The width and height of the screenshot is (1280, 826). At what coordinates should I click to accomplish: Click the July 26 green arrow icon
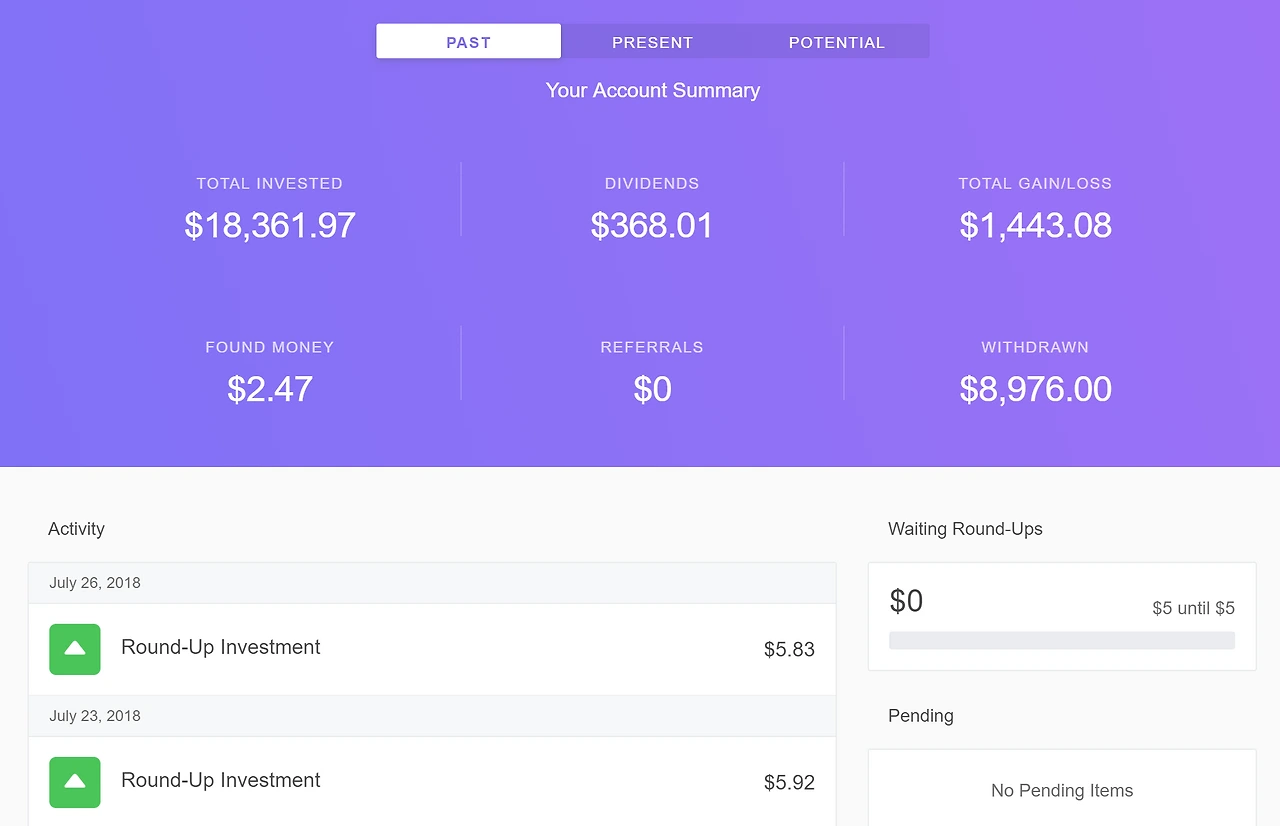(x=75, y=649)
